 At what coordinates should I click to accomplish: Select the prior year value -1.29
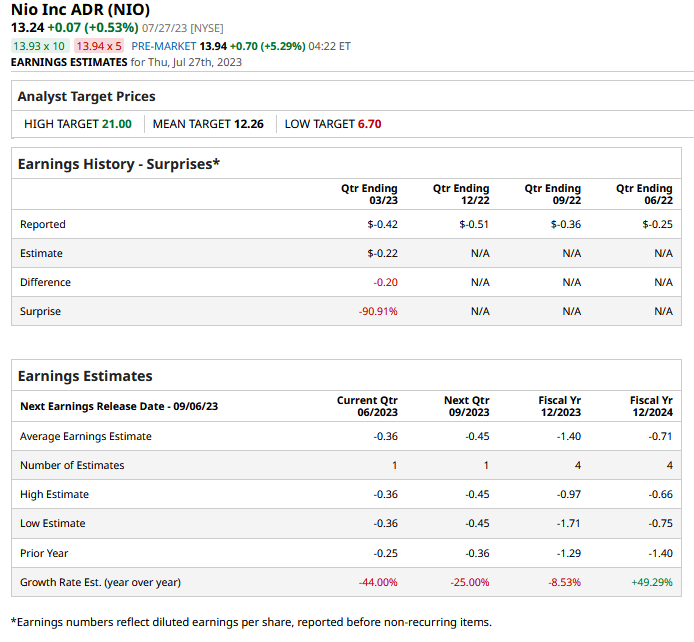pyautogui.click(x=569, y=553)
